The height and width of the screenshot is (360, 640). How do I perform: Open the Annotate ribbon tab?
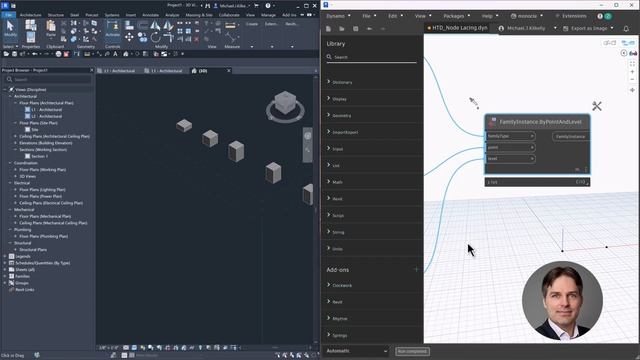point(151,15)
